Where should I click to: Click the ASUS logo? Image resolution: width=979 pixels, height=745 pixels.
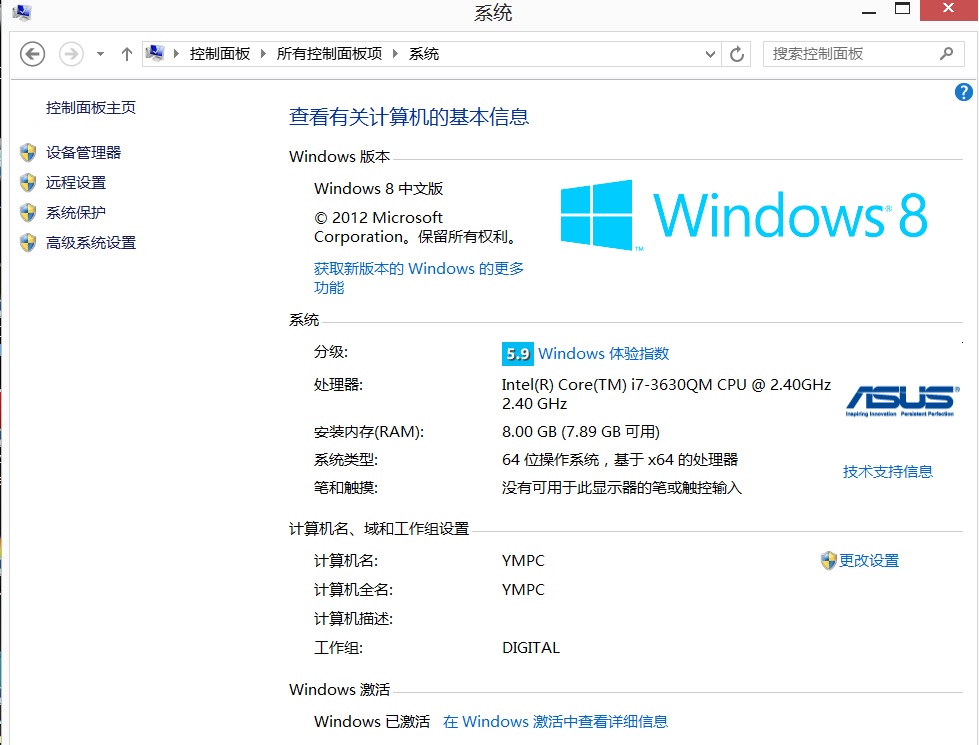902,401
